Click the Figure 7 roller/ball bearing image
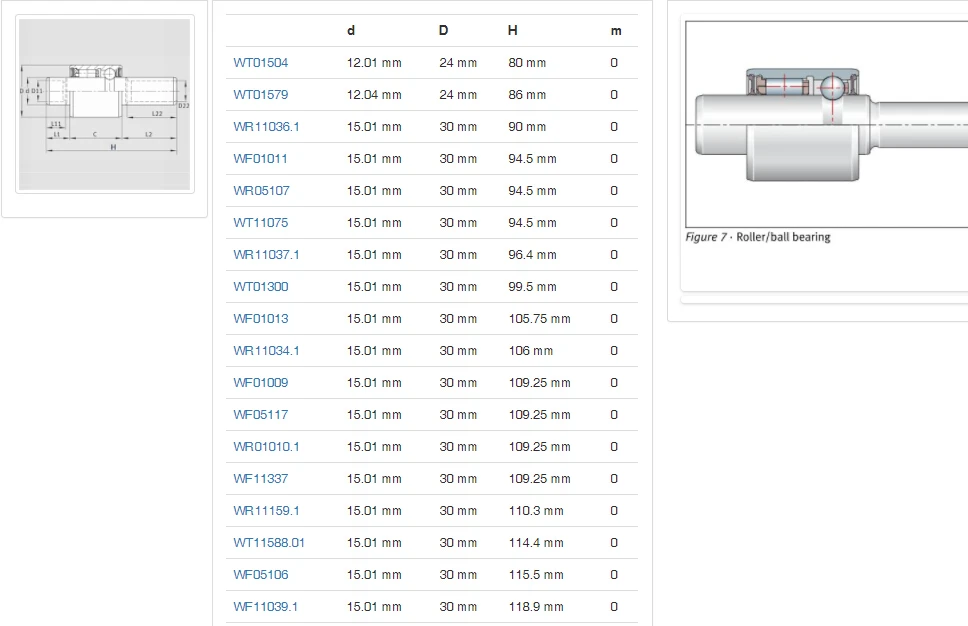Viewport: 968px width, 626px height. [826, 123]
